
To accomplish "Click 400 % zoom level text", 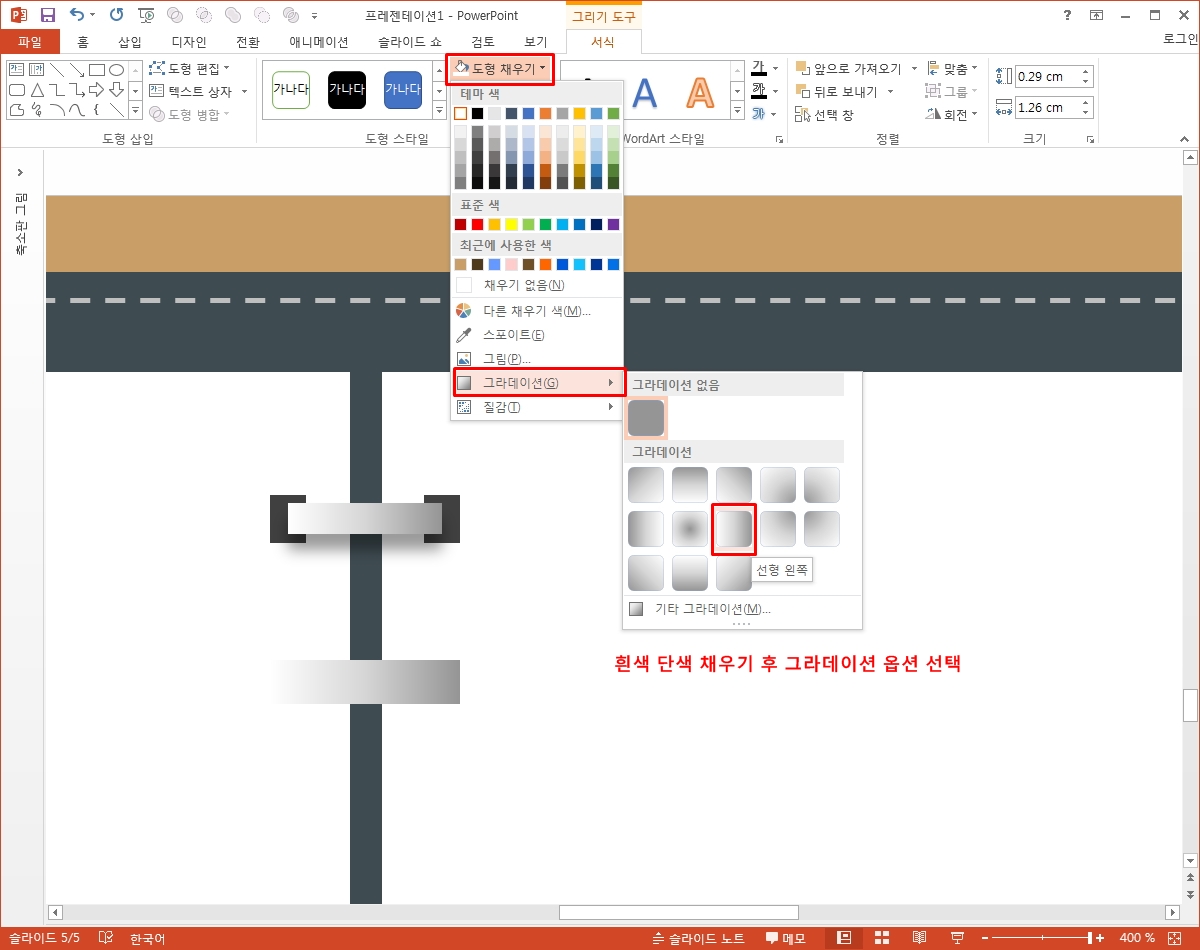I will click(x=1136, y=938).
